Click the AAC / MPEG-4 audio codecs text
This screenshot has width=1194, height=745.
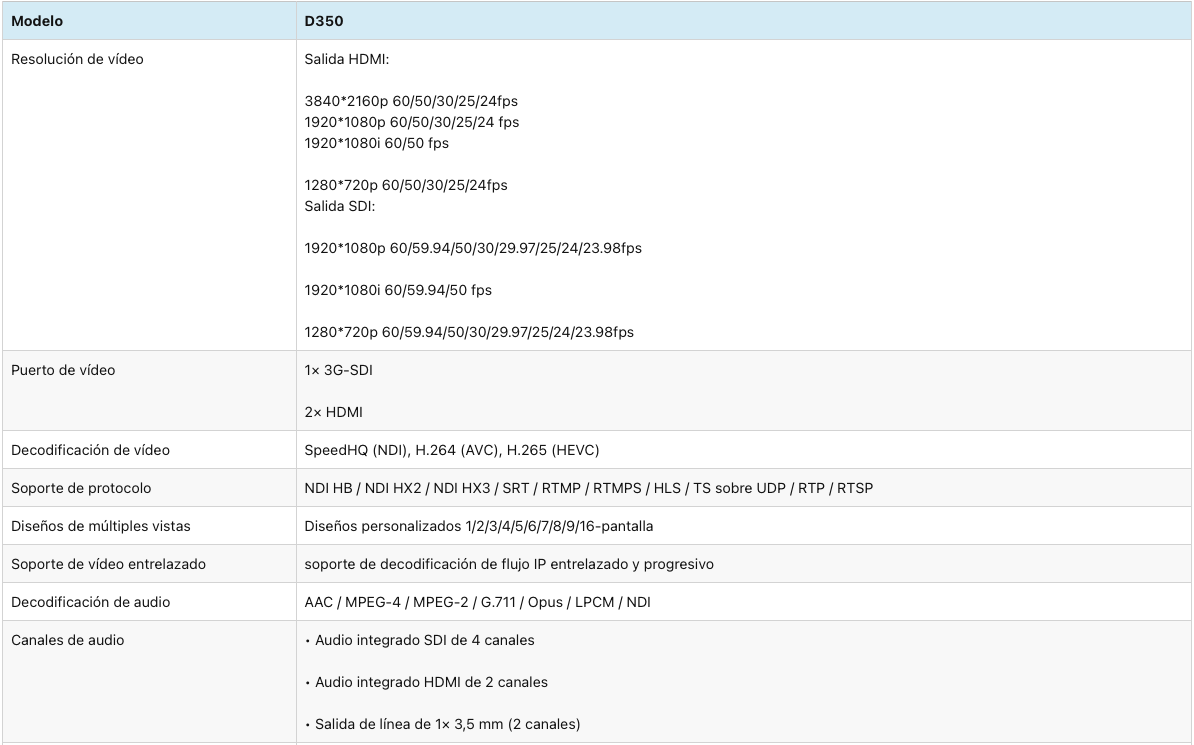pyautogui.click(x=477, y=602)
